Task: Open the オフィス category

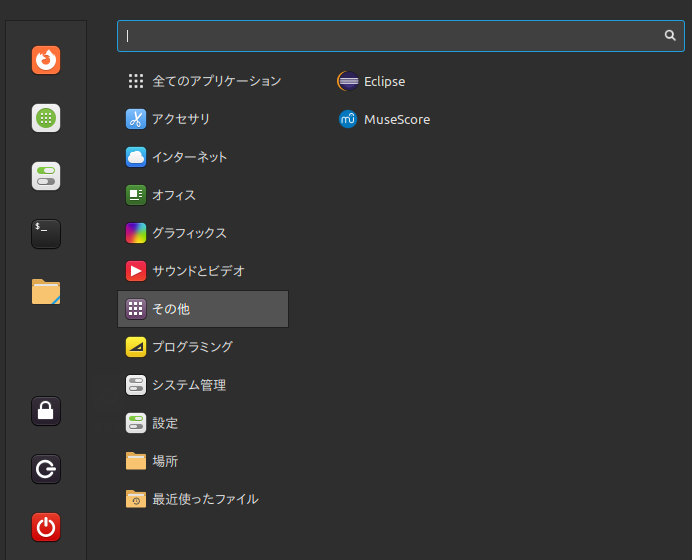Action: coord(203,195)
